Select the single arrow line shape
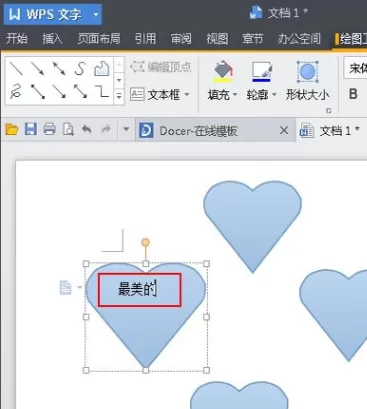 [x=37, y=69]
